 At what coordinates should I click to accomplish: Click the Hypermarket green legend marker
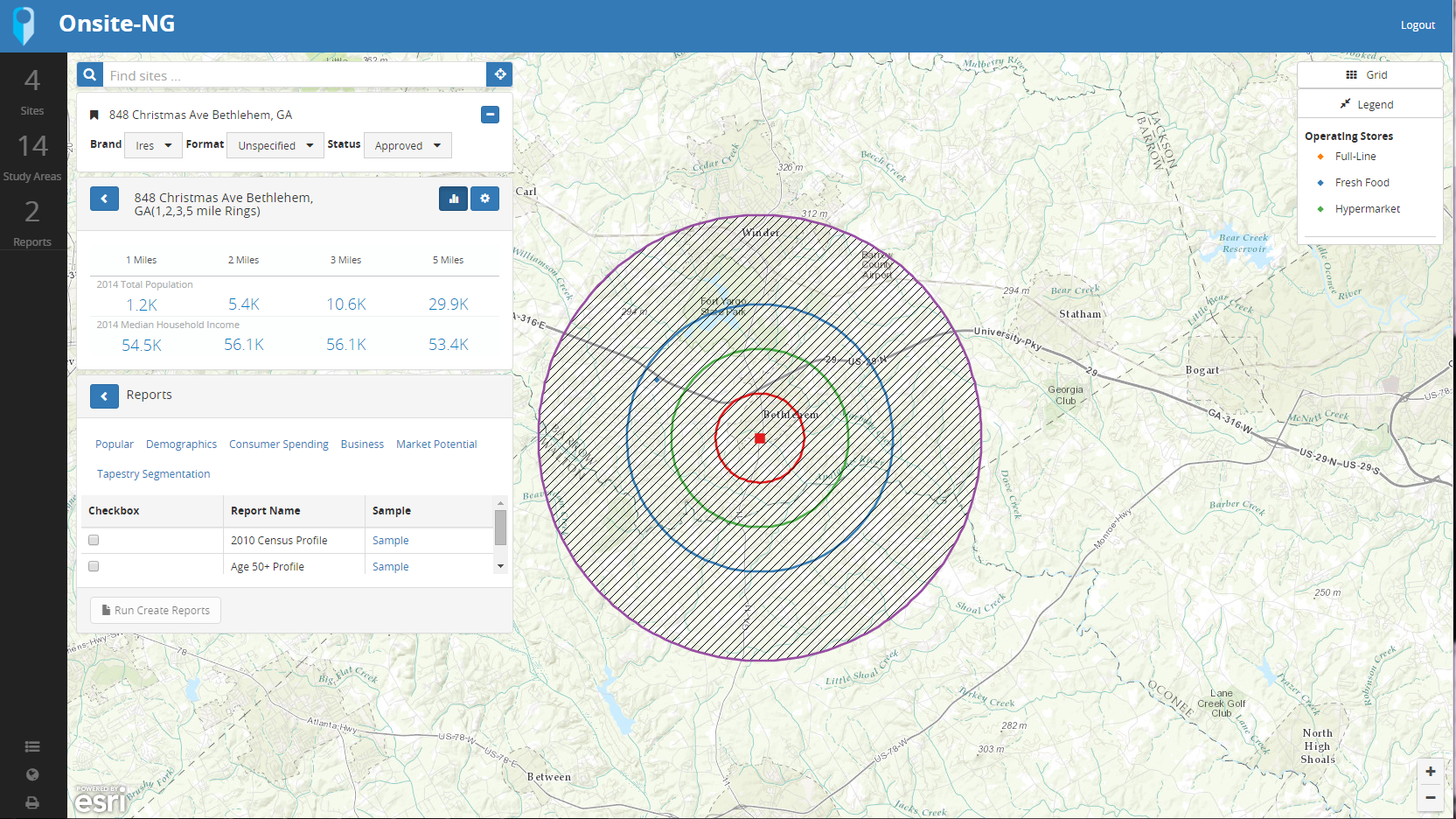coord(1320,209)
